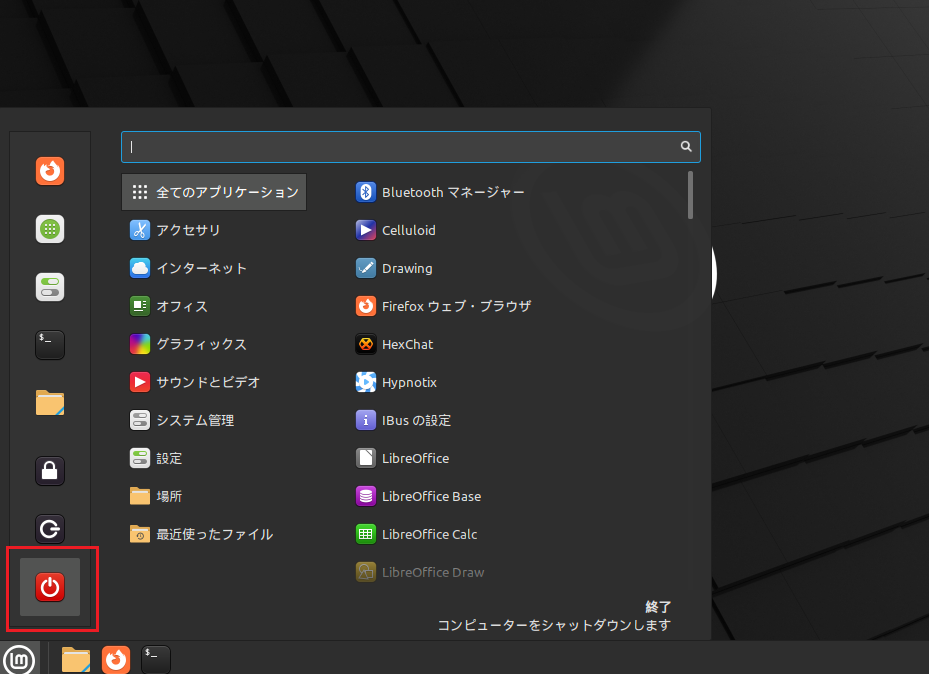Open IBus の設定 icon

click(x=366, y=420)
